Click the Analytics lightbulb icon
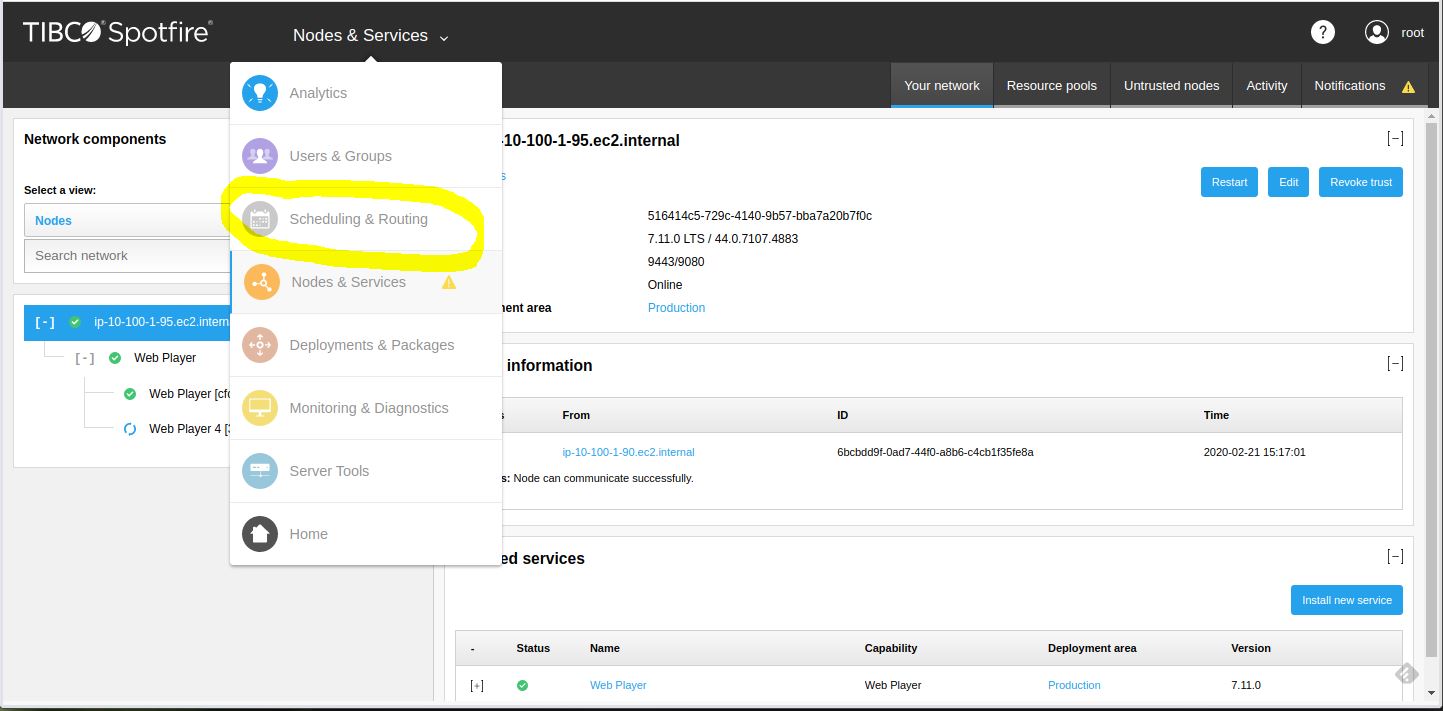Screen dimensions: 1443x711 pyautogui.click(x=260, y=93)
